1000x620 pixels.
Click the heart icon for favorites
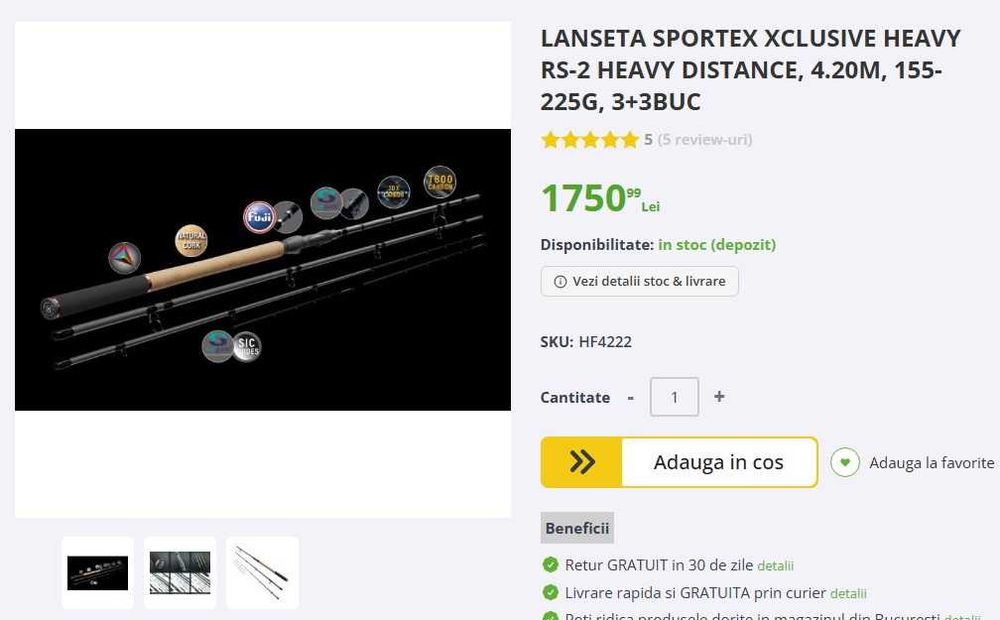click(845, 462)
